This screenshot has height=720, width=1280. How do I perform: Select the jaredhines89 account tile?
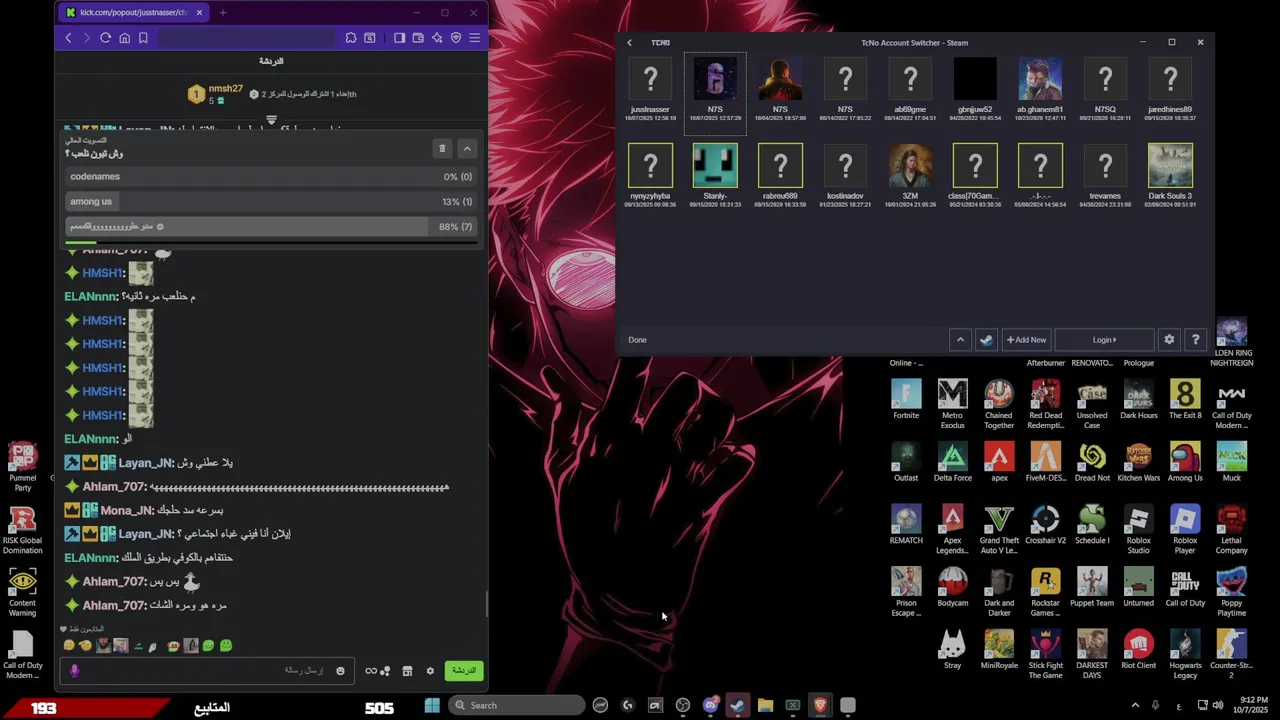pos(1170,90)
